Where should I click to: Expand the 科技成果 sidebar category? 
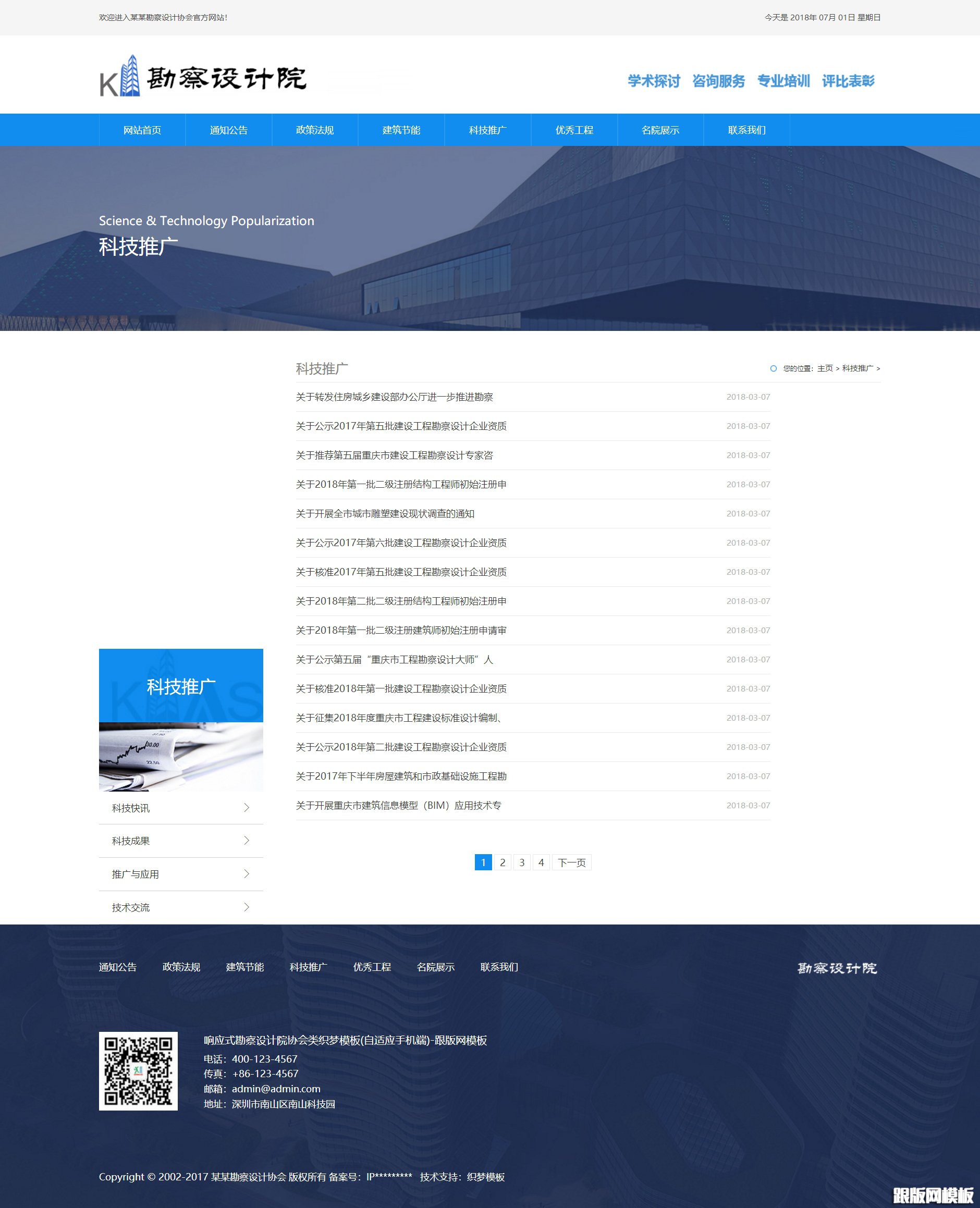coord(181,841)
